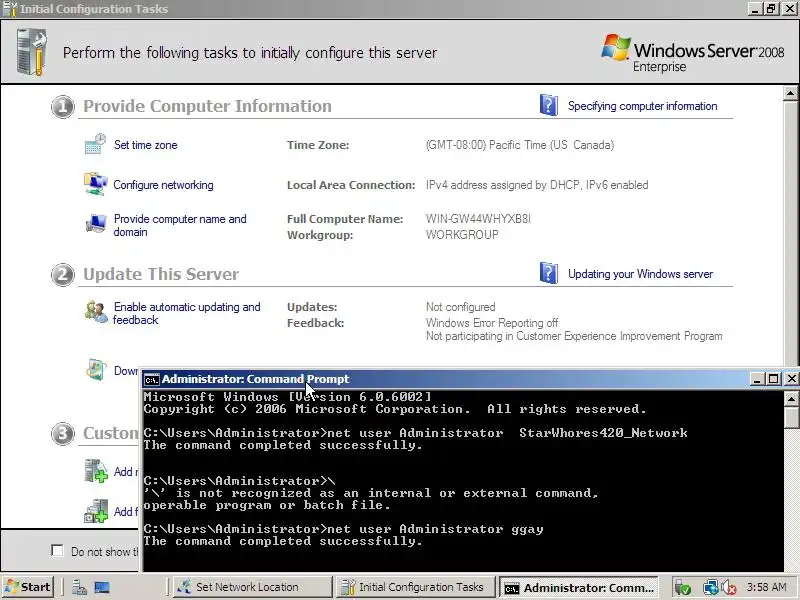Click the Provide Computer Information heading
The image size is (800, 600).
click(x=207, y=106)
